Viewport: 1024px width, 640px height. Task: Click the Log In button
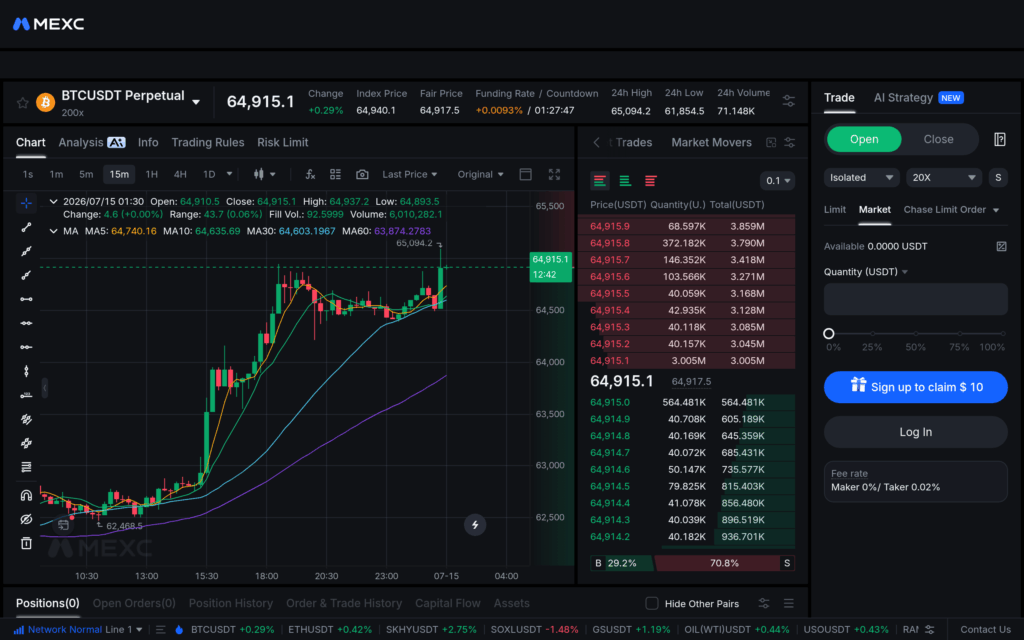916,432
